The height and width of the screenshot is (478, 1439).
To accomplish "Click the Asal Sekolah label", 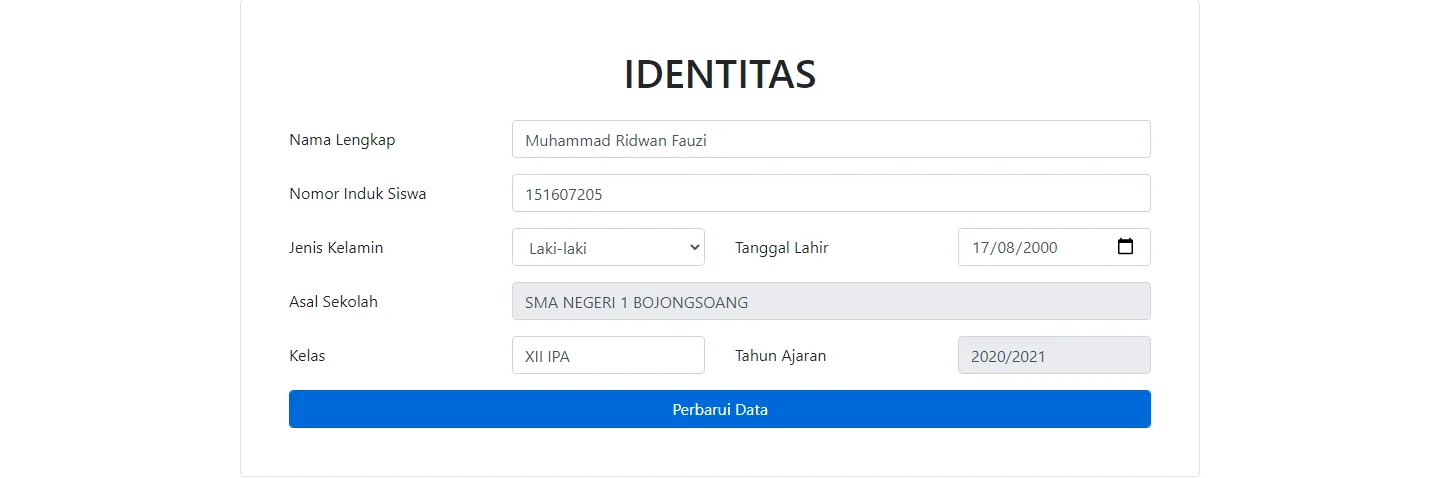I will click(333, 302).
